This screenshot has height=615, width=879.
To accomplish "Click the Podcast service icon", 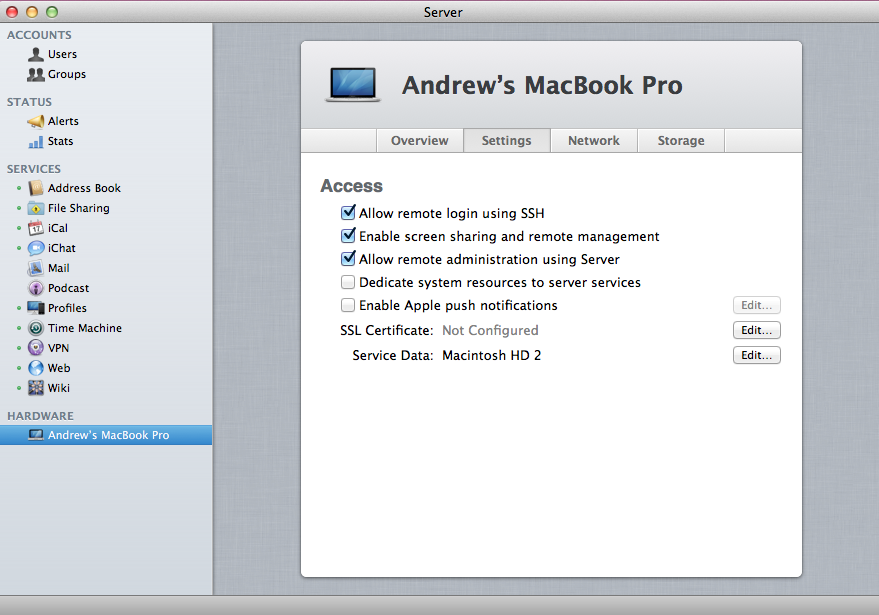I will coord(36,288).
